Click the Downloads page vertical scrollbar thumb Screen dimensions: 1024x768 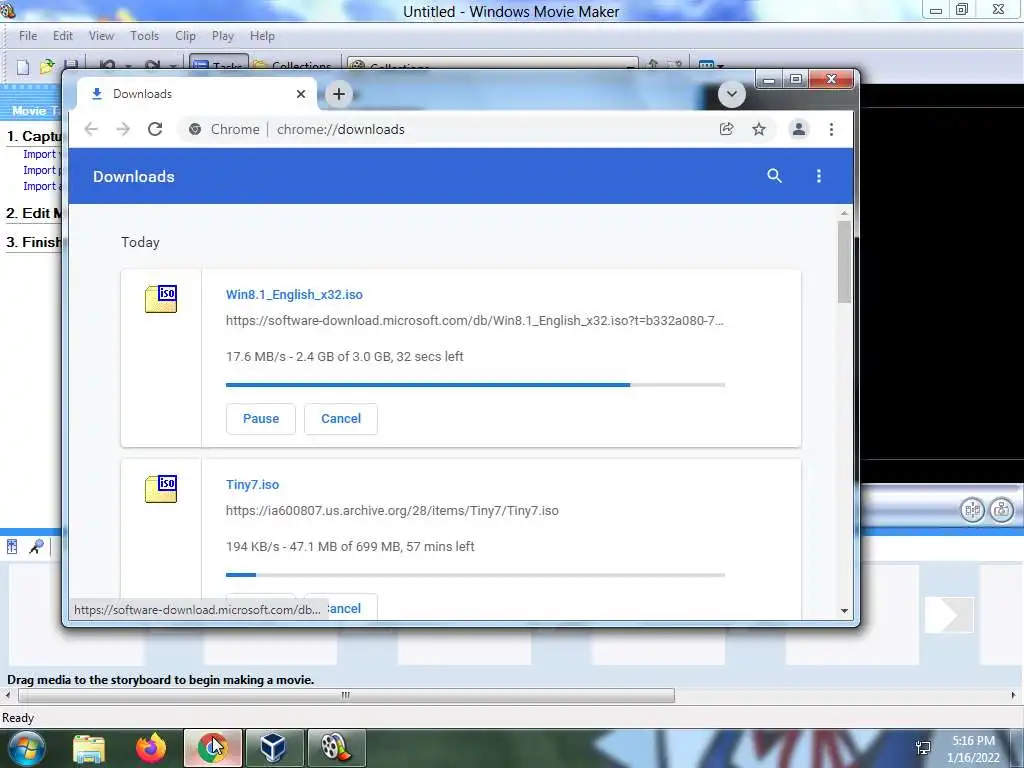tap(844, 262)
